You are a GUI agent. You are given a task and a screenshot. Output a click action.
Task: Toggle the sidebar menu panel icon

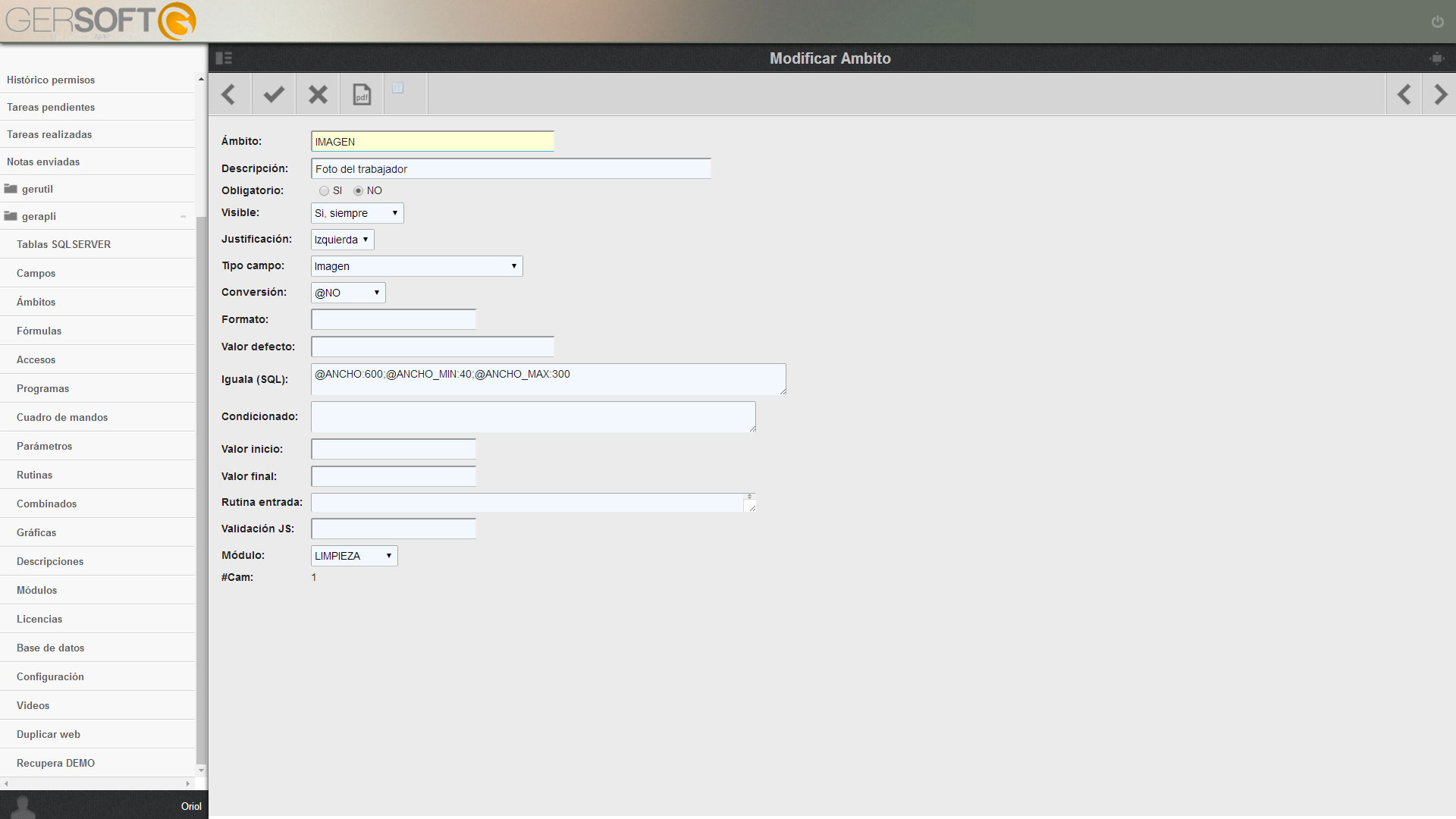coord(224,58)
